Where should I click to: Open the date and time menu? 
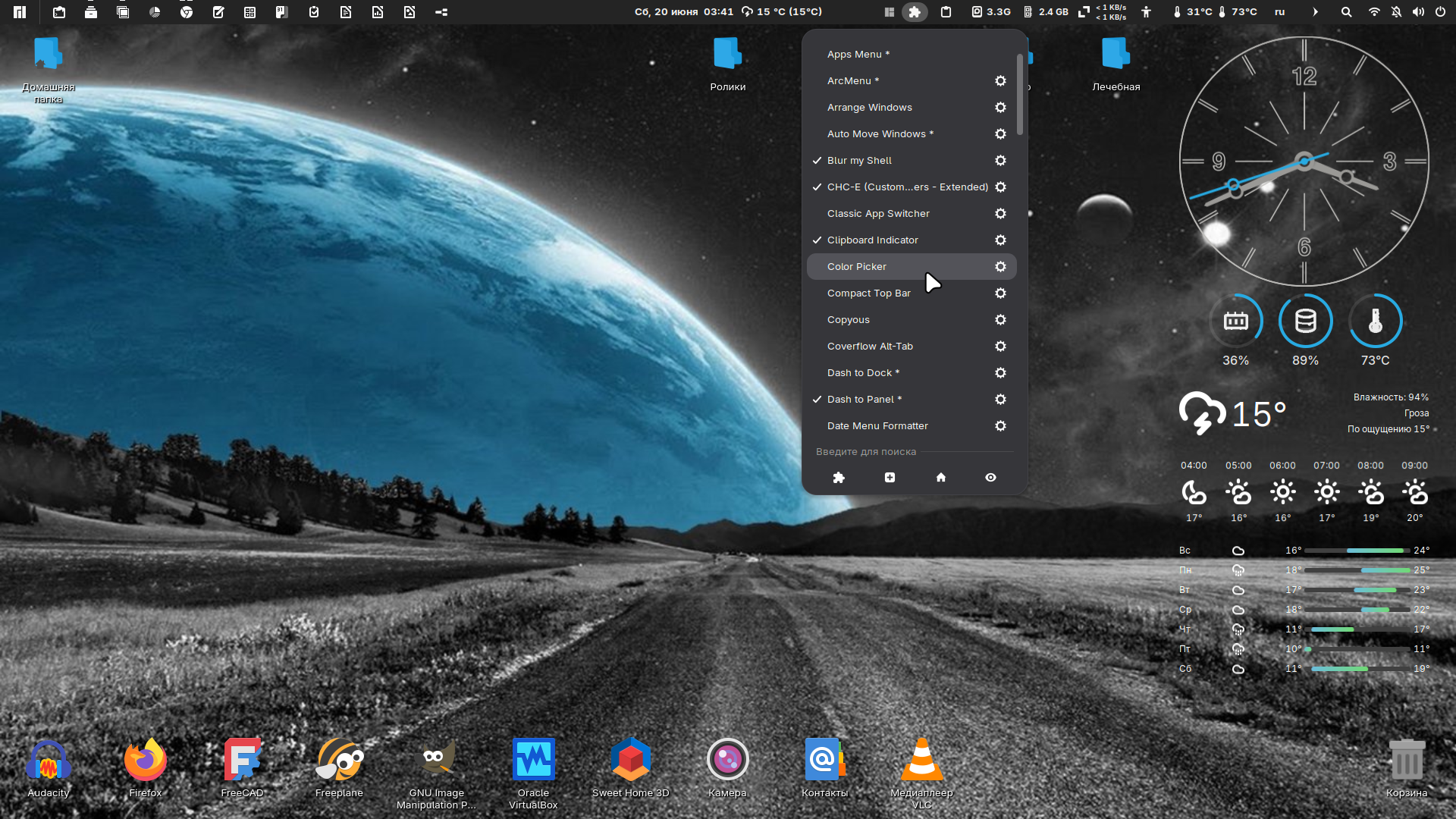[684, 12]
